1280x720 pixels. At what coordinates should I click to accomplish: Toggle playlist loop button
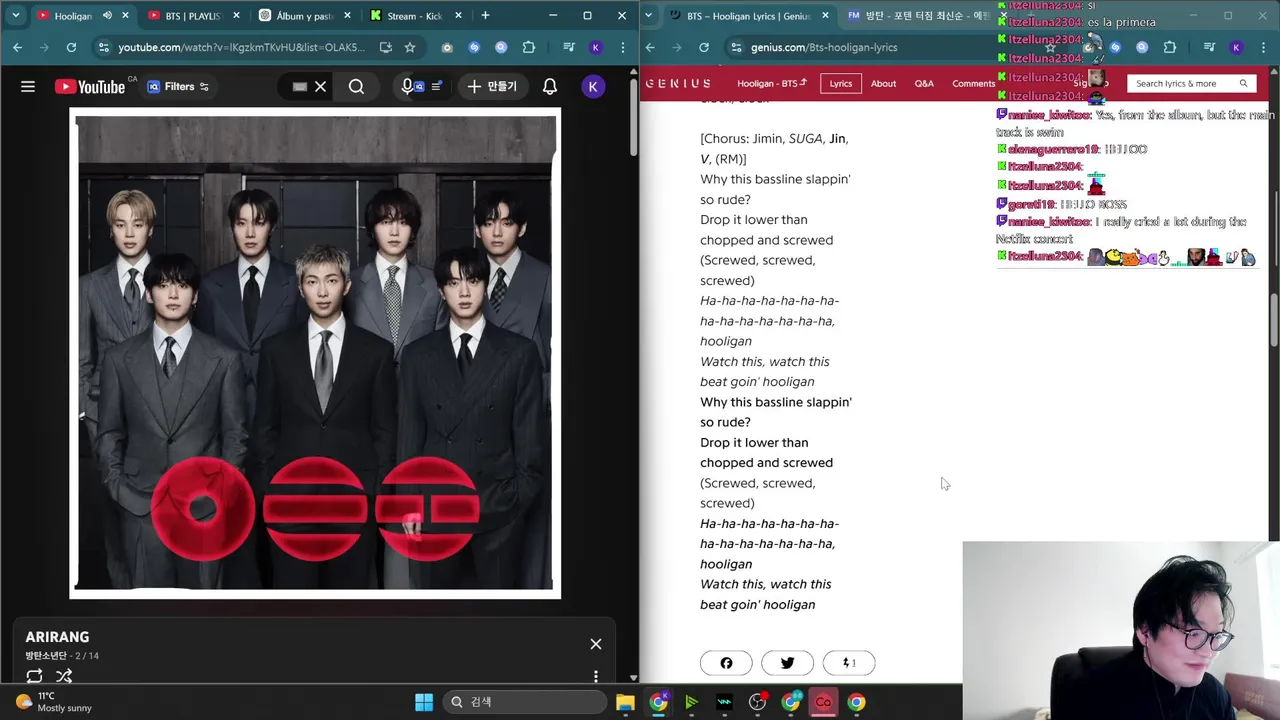click(34, 676)
